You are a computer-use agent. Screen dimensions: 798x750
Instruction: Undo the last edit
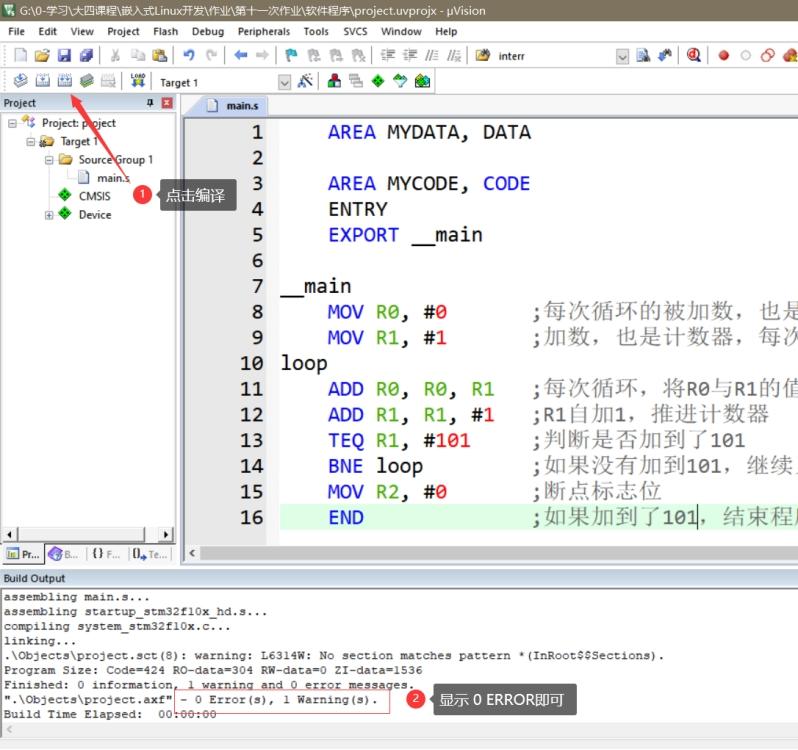point(189,55)
